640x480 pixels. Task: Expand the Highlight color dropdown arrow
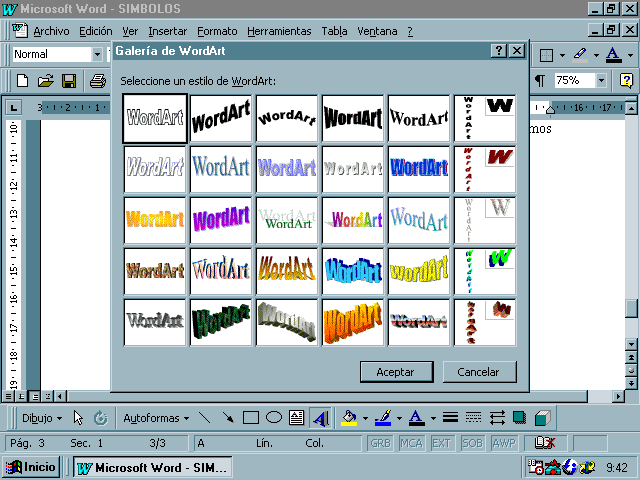point(596,55)
